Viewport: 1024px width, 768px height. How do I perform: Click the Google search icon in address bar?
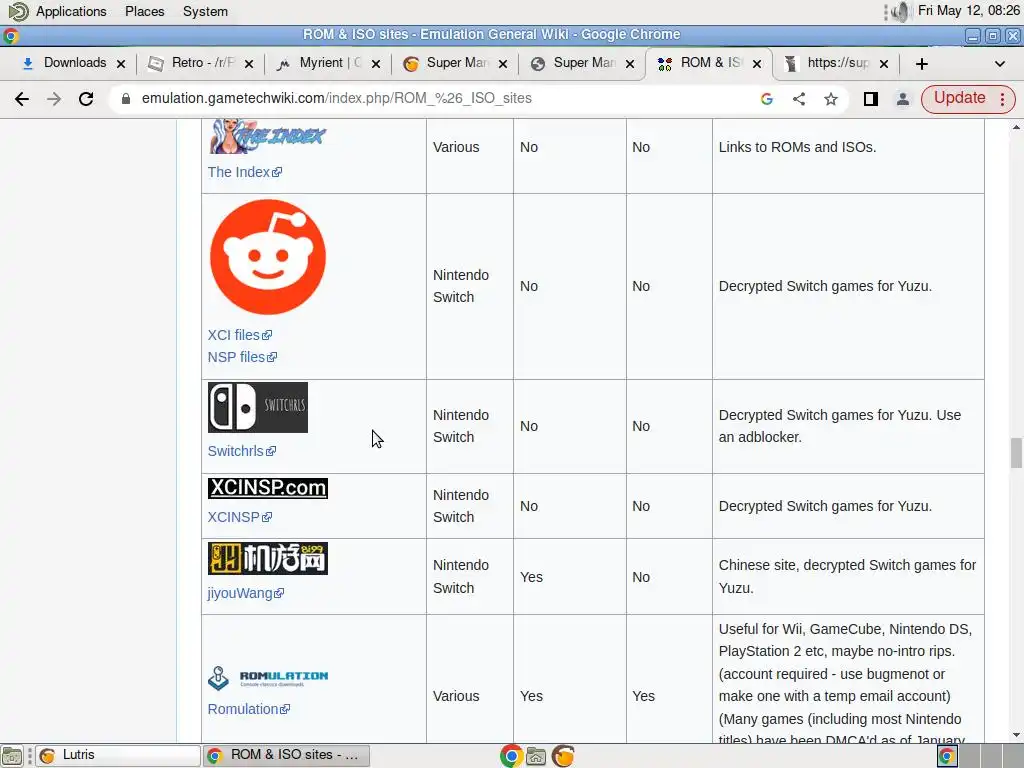pos(767,99)
